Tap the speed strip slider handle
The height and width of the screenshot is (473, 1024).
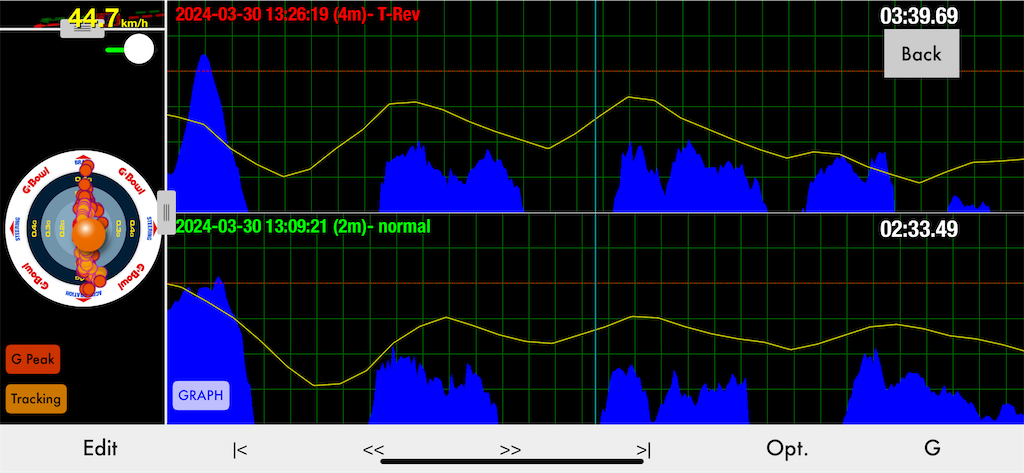click(82, 28)
